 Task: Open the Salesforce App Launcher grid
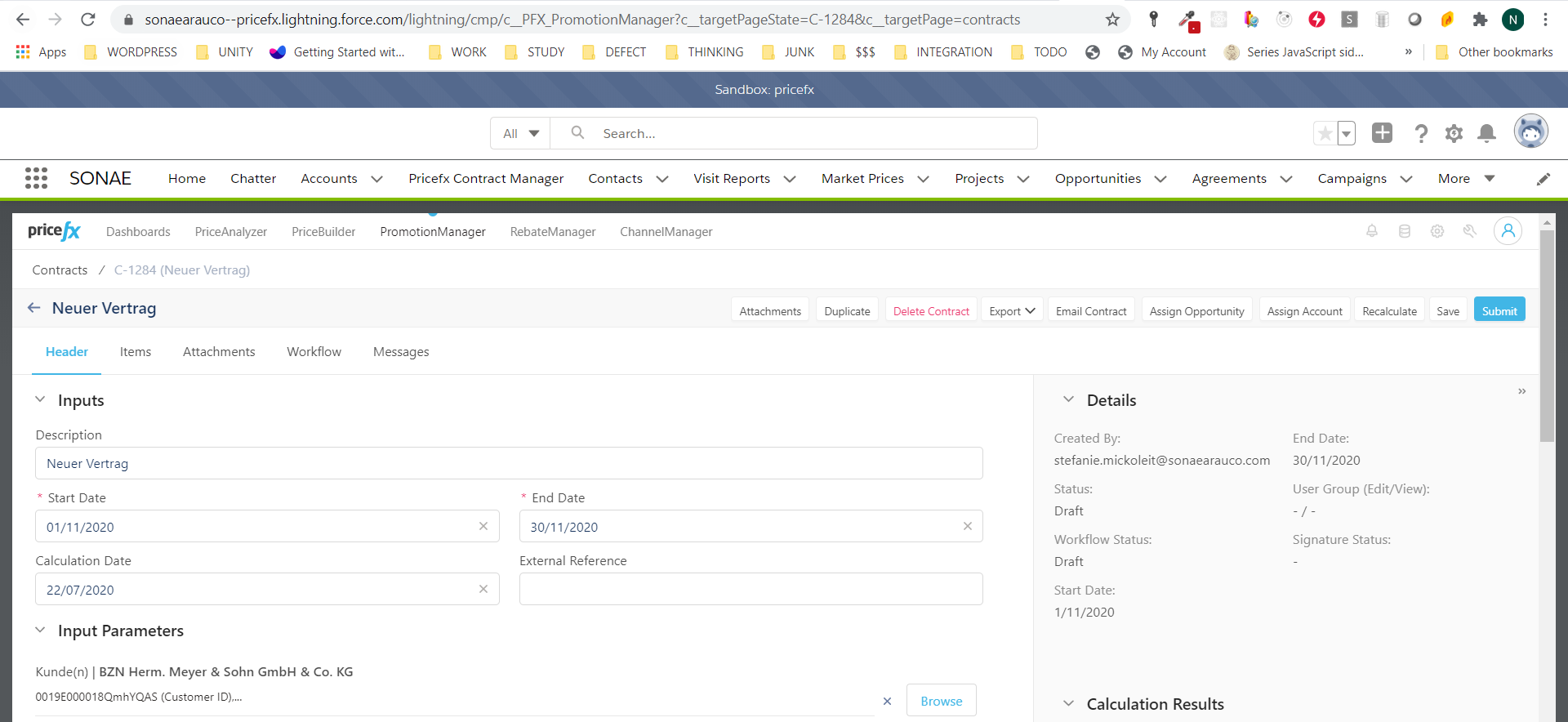36,178
